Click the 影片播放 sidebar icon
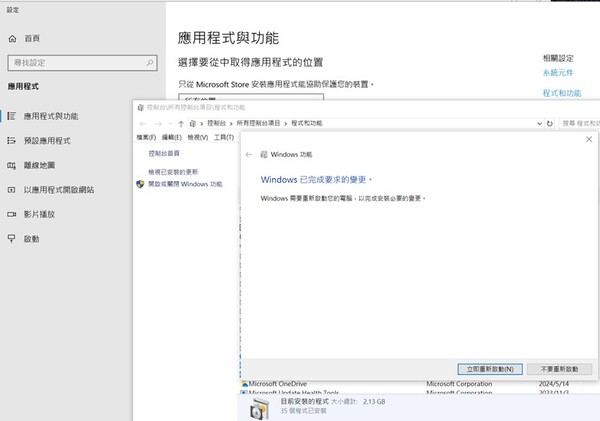The height and width of the screenshot is (421, 600). [x=11, y=214]
